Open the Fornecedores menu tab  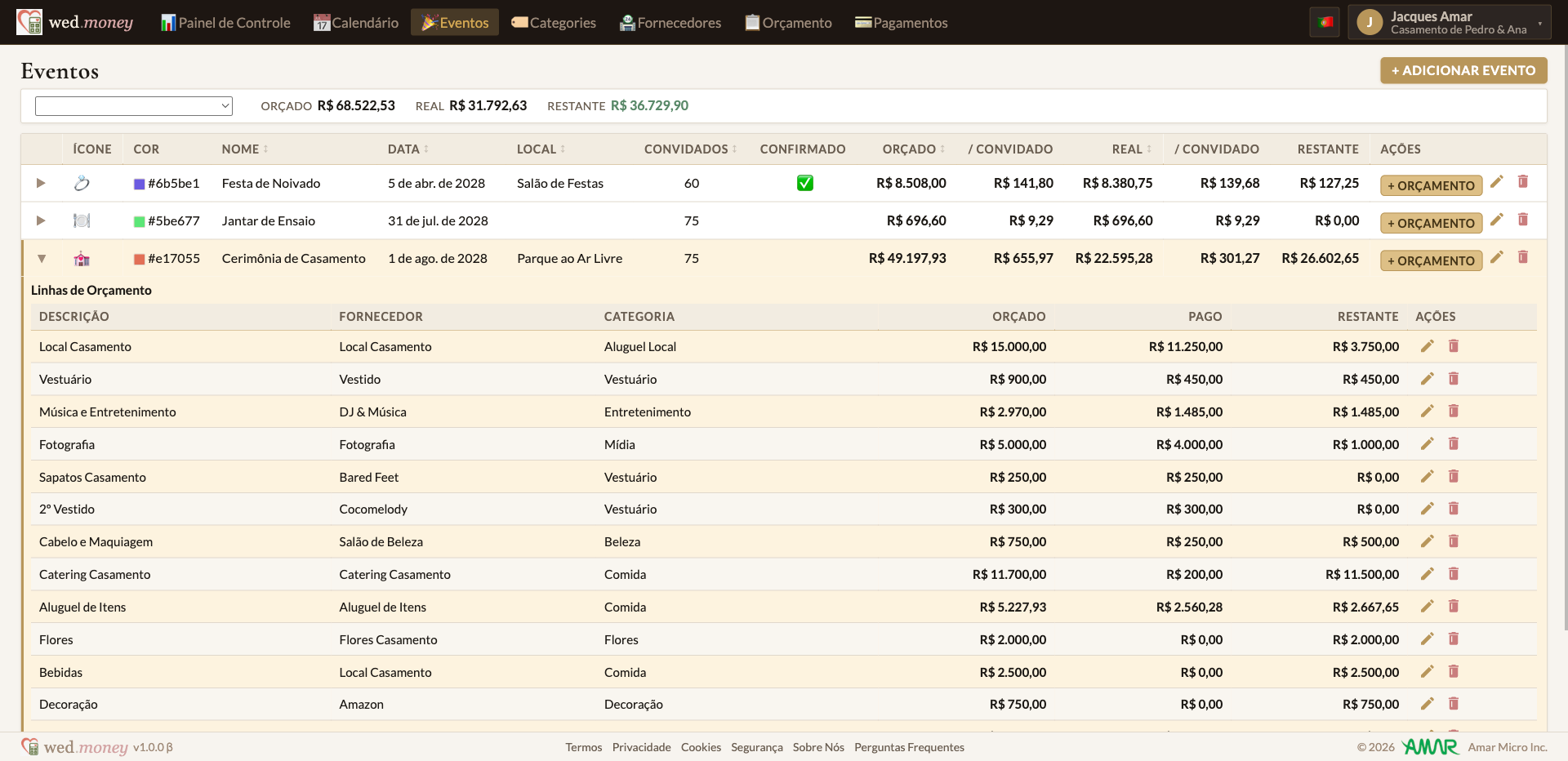pyautogui.click(x=670, y=23)
